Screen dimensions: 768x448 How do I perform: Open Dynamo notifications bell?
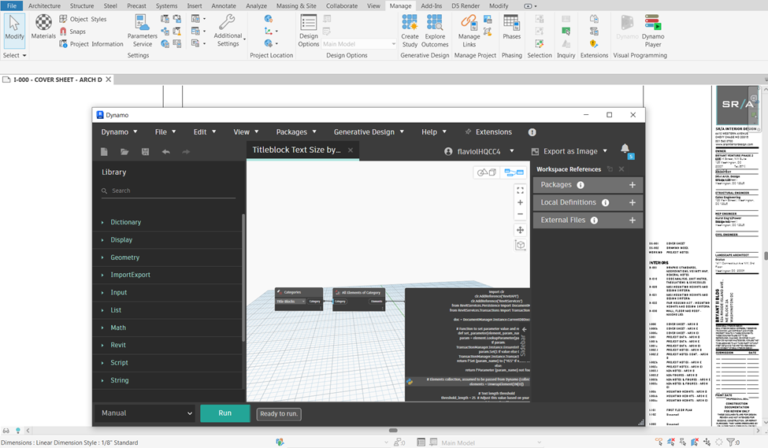tap(625, 149)
